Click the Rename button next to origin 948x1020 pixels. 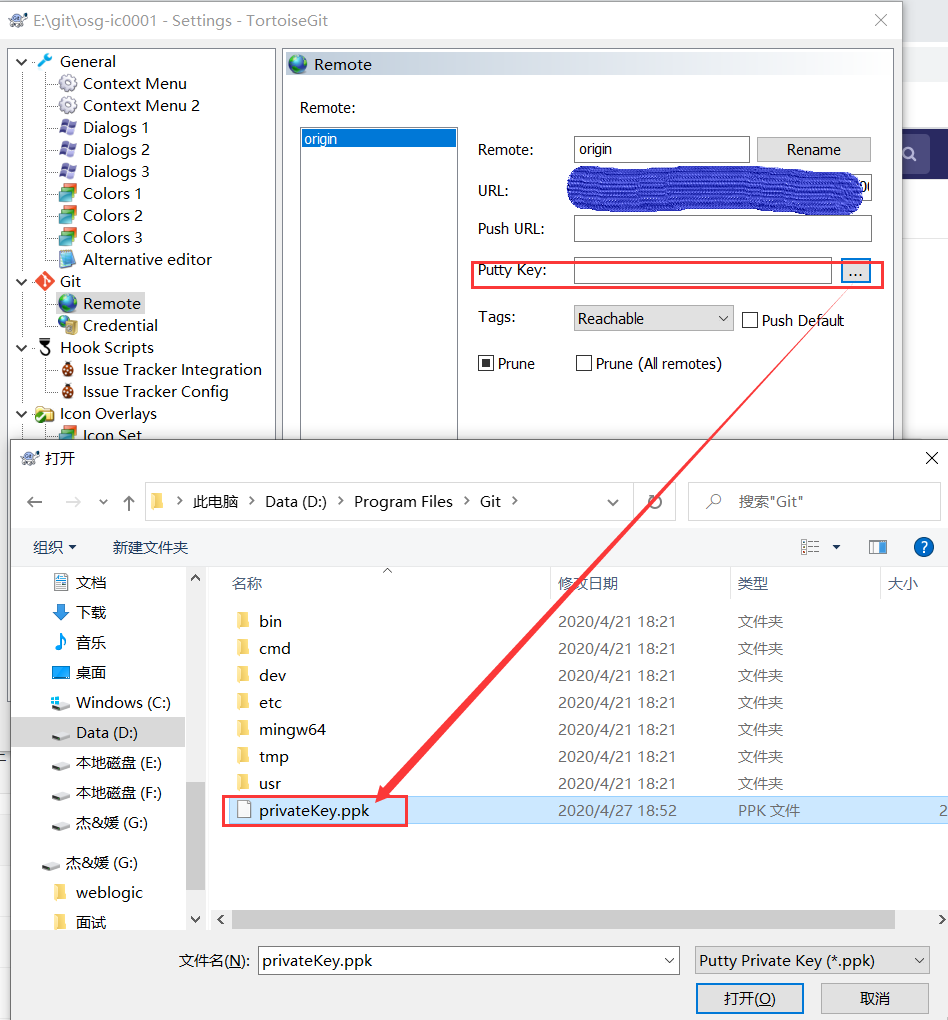pos(813,148)
